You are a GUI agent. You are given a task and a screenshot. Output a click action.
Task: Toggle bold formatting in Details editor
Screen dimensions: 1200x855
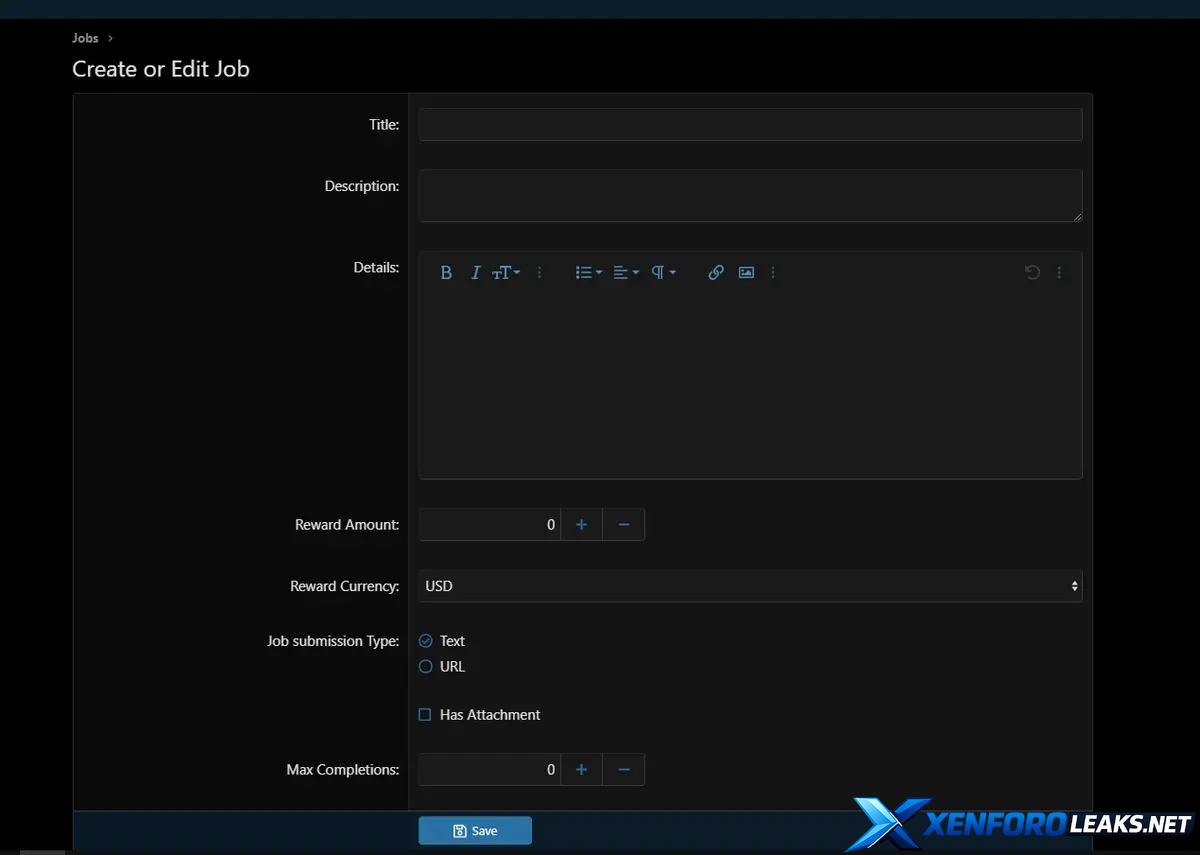tap(446, 273)
